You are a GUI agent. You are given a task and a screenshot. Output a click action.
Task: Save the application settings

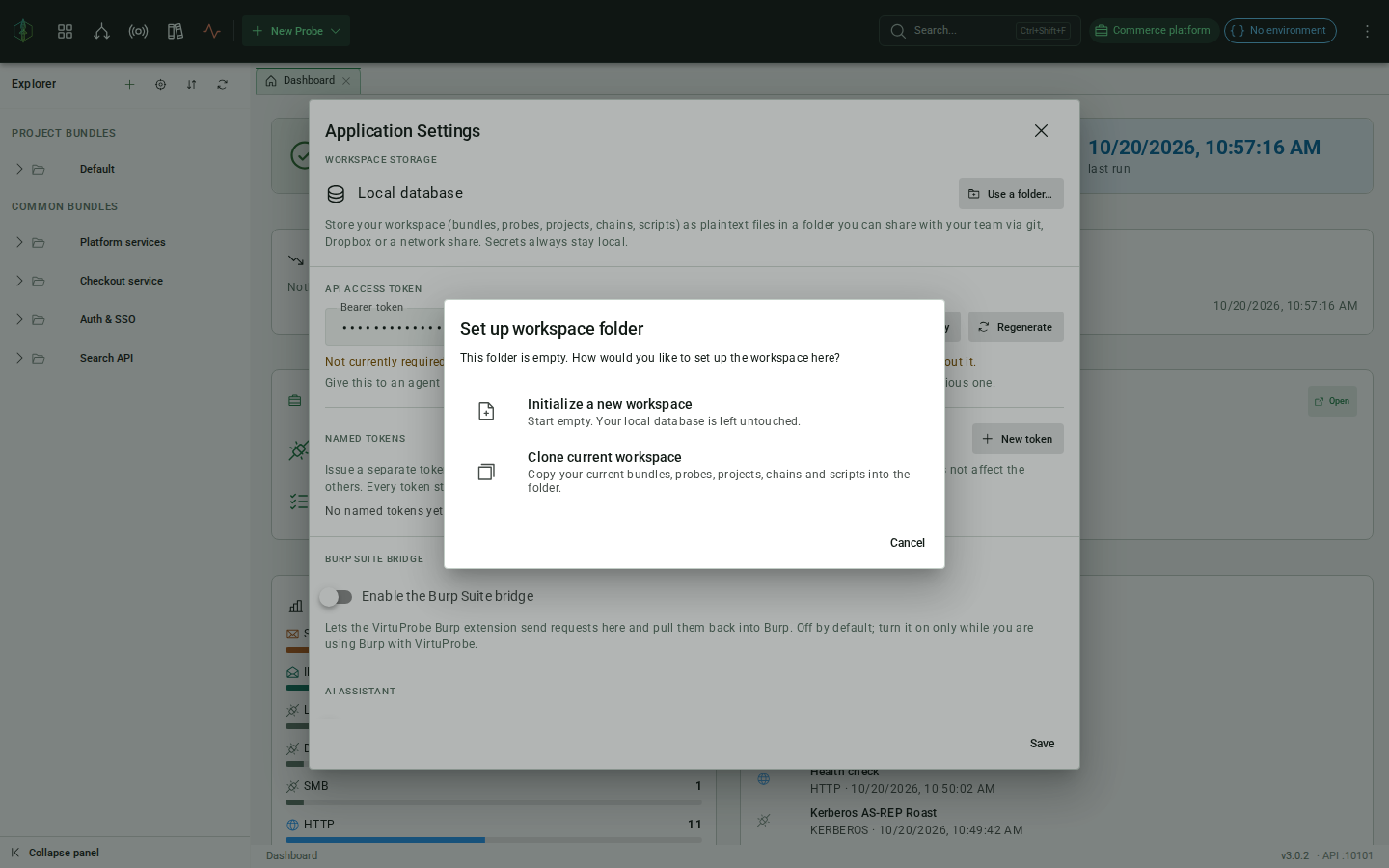(1042, 744)
